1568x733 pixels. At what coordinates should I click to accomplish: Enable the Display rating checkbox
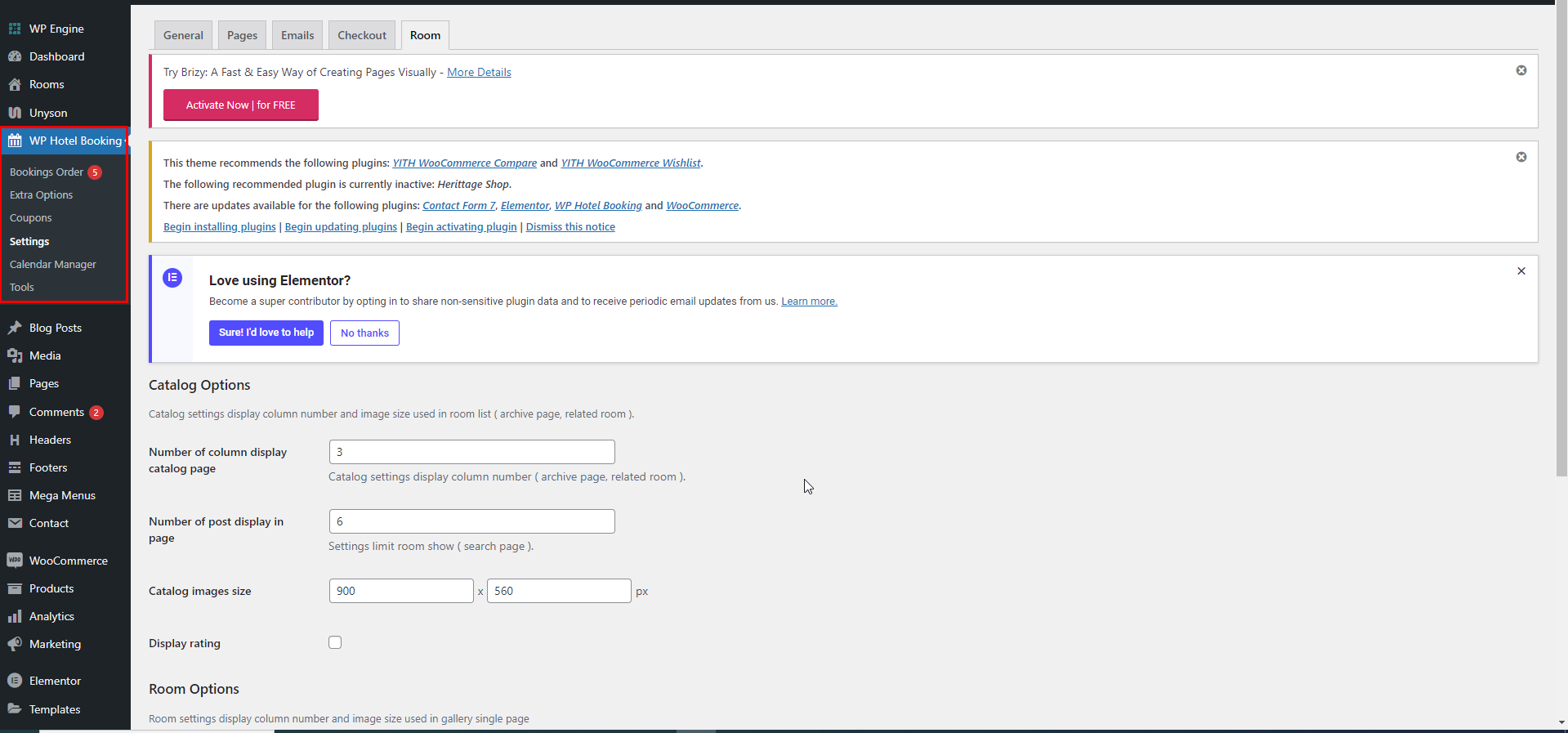tap(335, 642)
